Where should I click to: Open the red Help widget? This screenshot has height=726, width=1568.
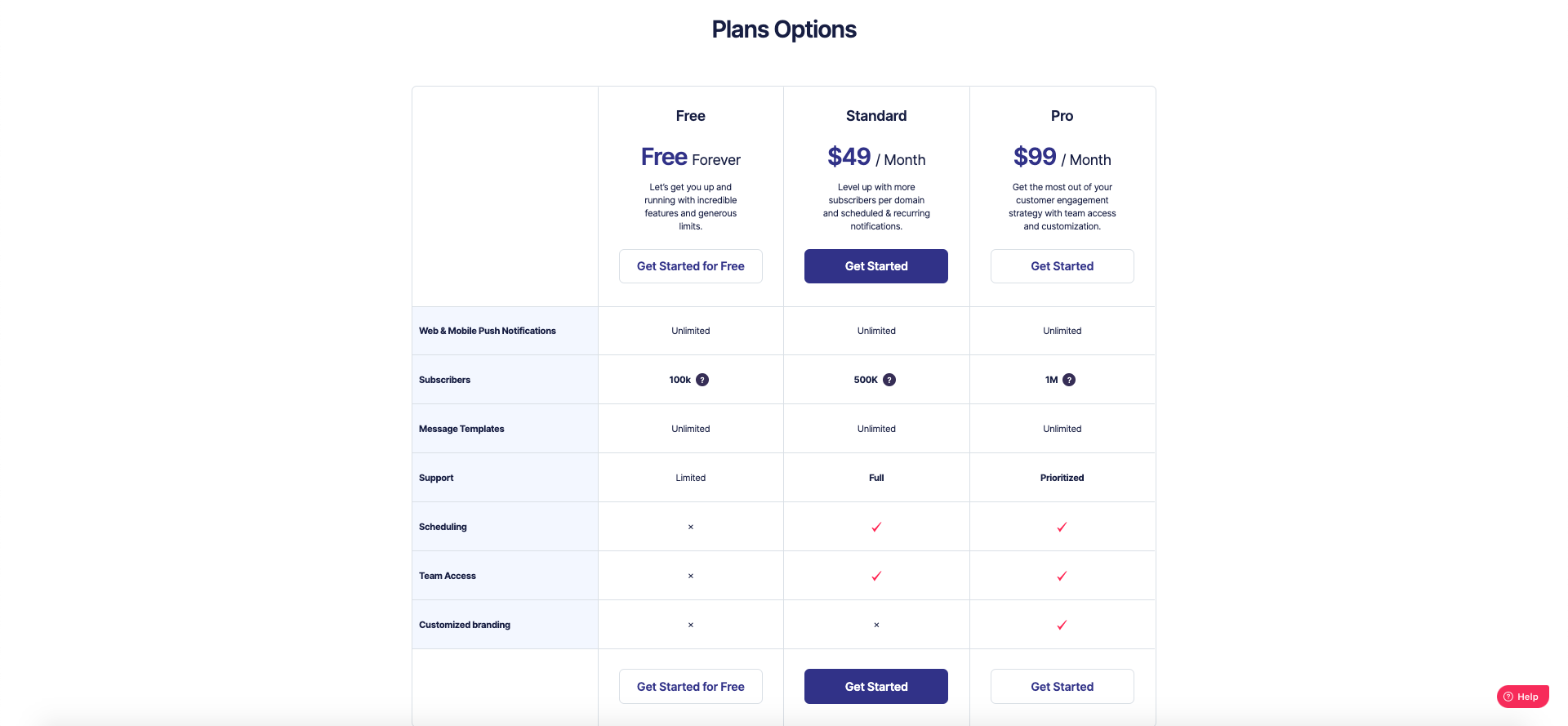(x=1522, y=697)
